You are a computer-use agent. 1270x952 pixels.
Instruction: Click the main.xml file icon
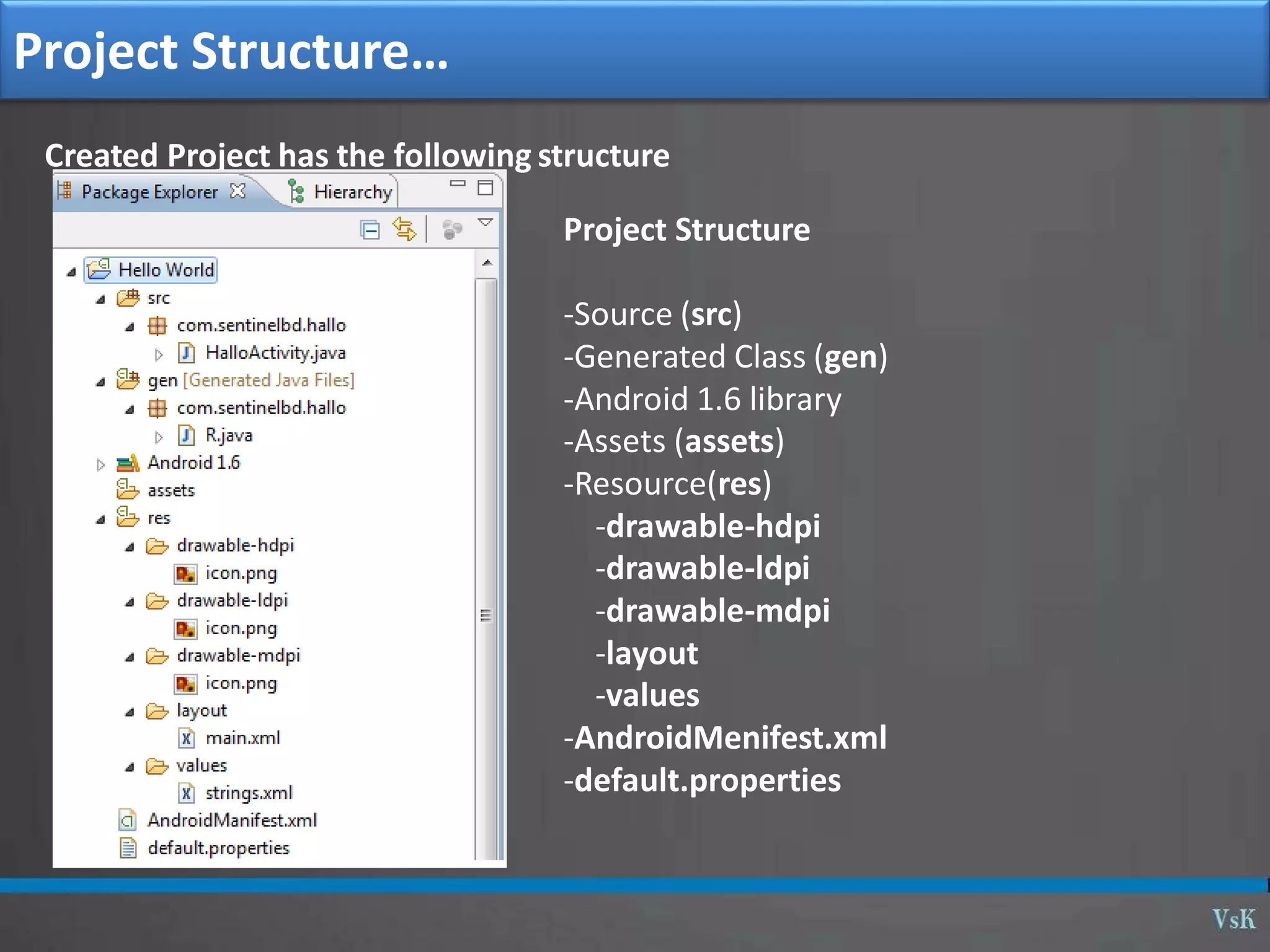point(187,738)
